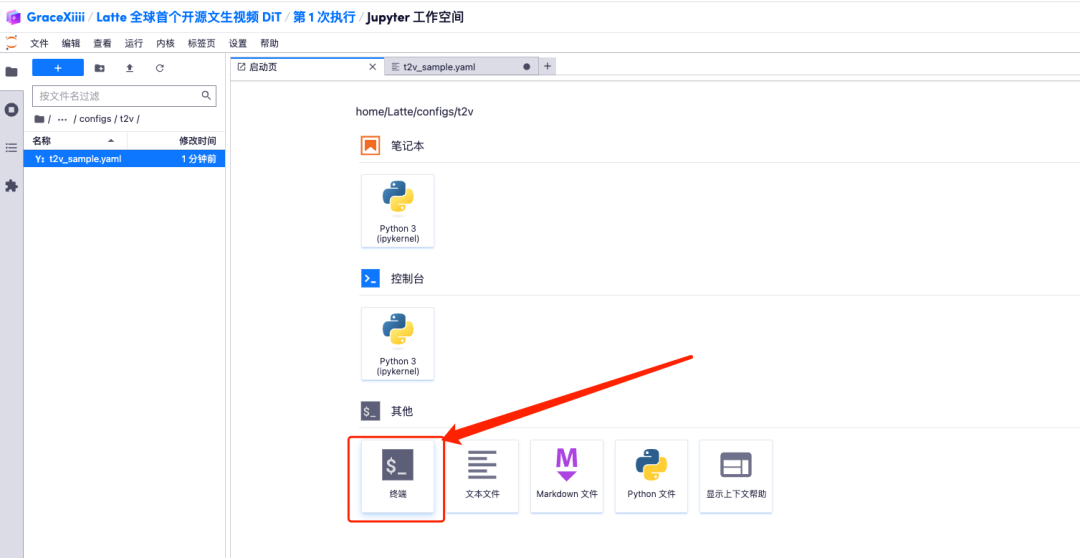Close the 启动页 tab
This screenshot has height=558, width=1080.
[x=373, y=67]
